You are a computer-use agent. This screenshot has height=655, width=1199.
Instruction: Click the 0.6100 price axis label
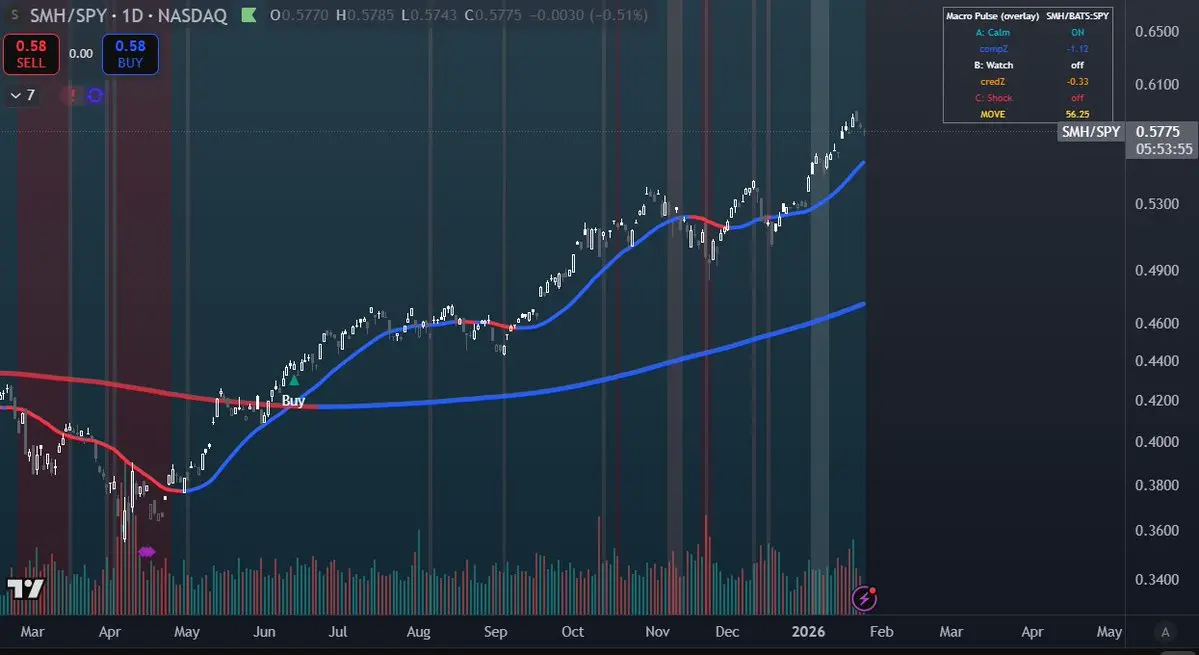point(1157,85)
